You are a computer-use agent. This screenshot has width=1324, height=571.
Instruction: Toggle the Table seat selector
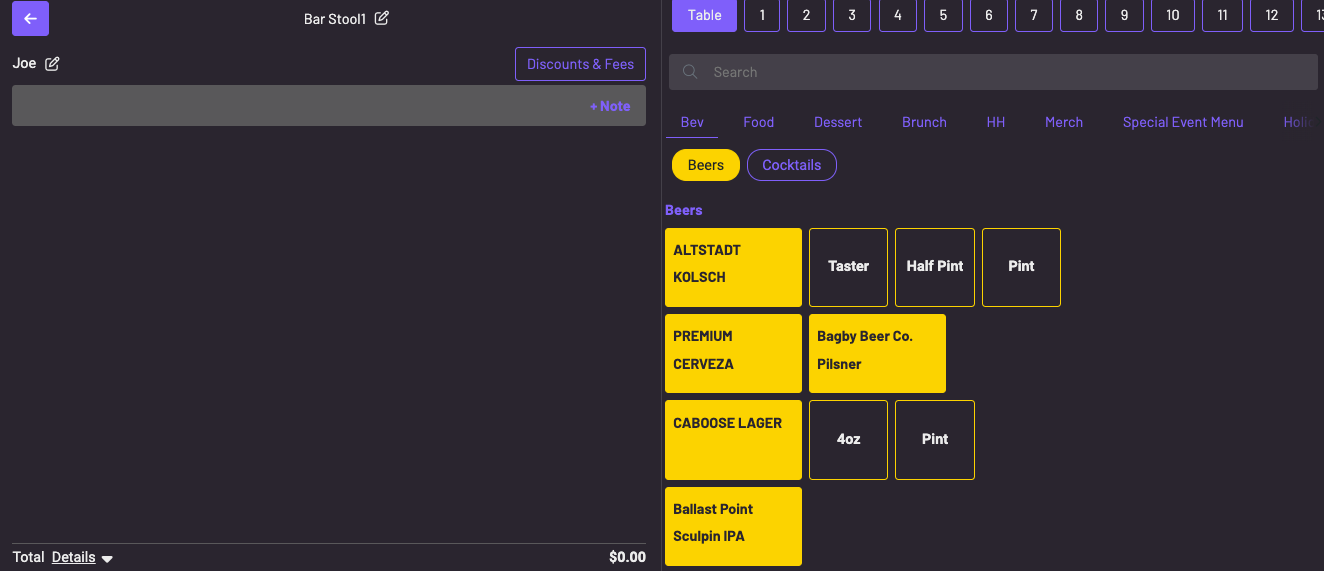coord(704,15)
